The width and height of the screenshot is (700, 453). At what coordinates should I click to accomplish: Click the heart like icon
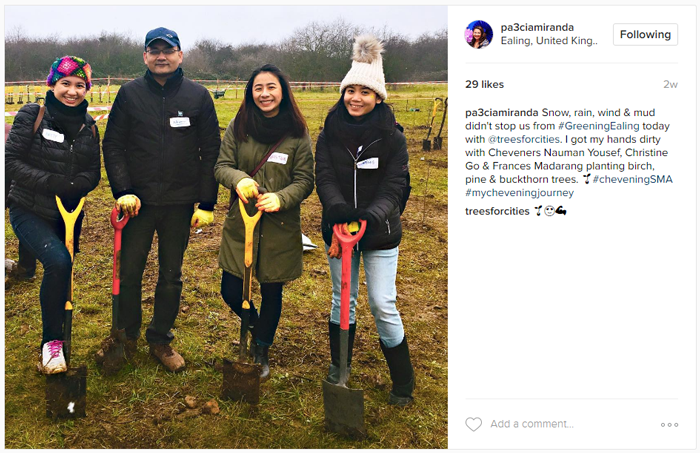473,424
